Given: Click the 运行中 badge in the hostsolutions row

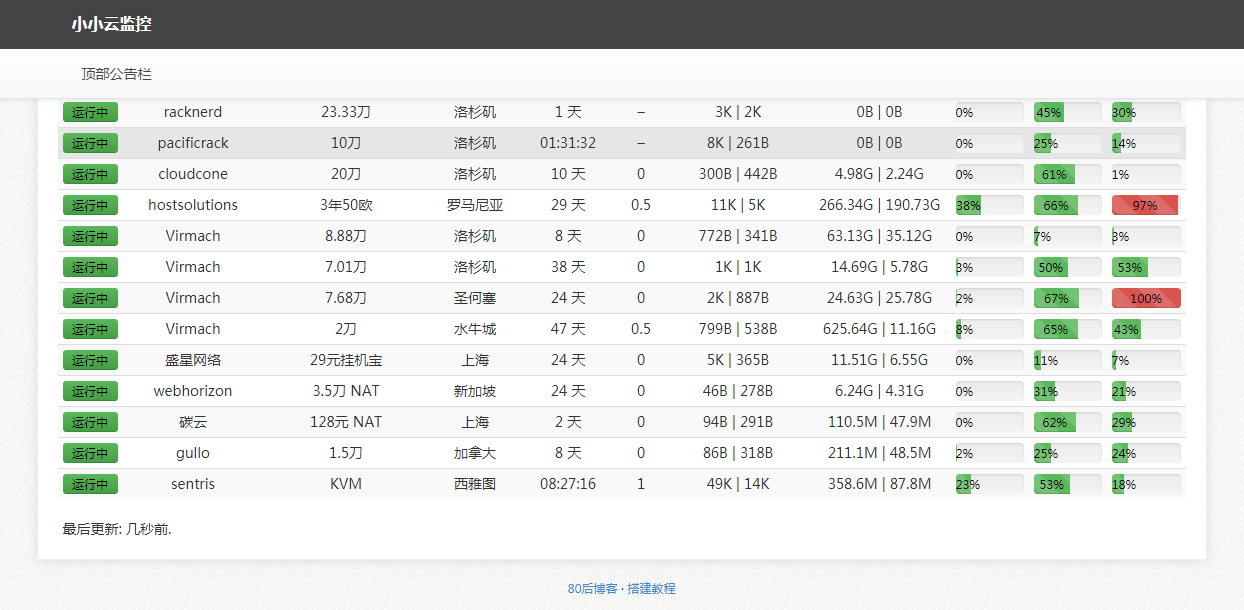Looking at the screenshot, I should (x=90, y=205).
